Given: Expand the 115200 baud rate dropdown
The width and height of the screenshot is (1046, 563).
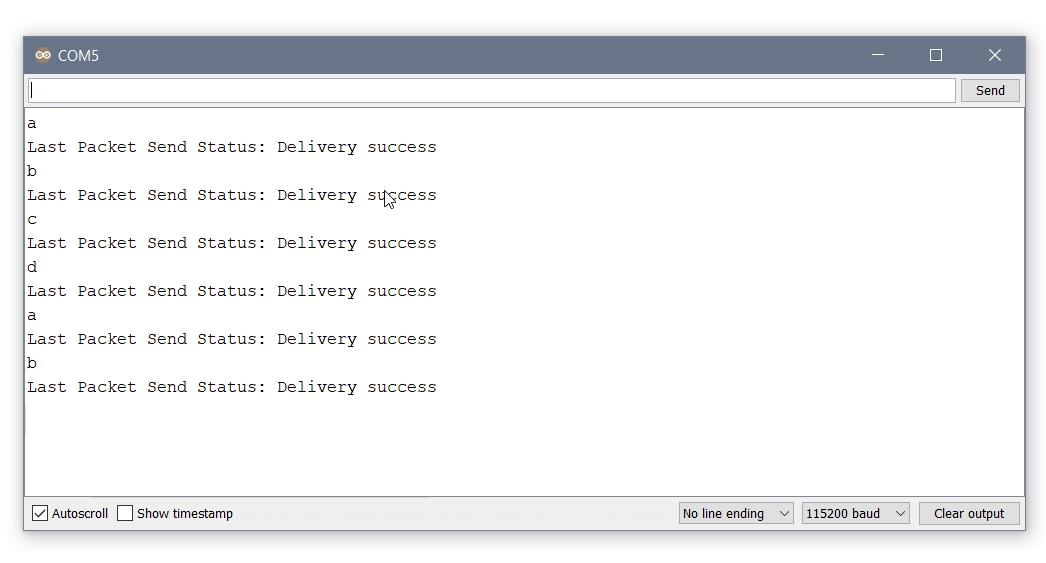Looking at the screenshot, I should [x=856, y=513].
